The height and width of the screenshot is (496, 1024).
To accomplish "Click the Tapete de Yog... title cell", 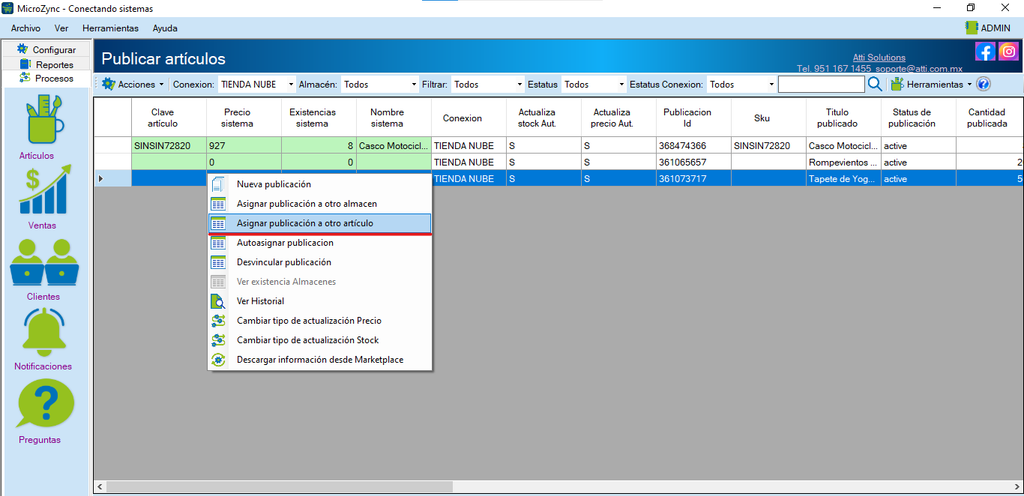I will click(844, 178).
